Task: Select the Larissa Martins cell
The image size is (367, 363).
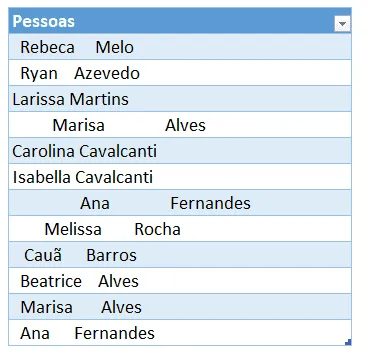Action: [180, 99]
